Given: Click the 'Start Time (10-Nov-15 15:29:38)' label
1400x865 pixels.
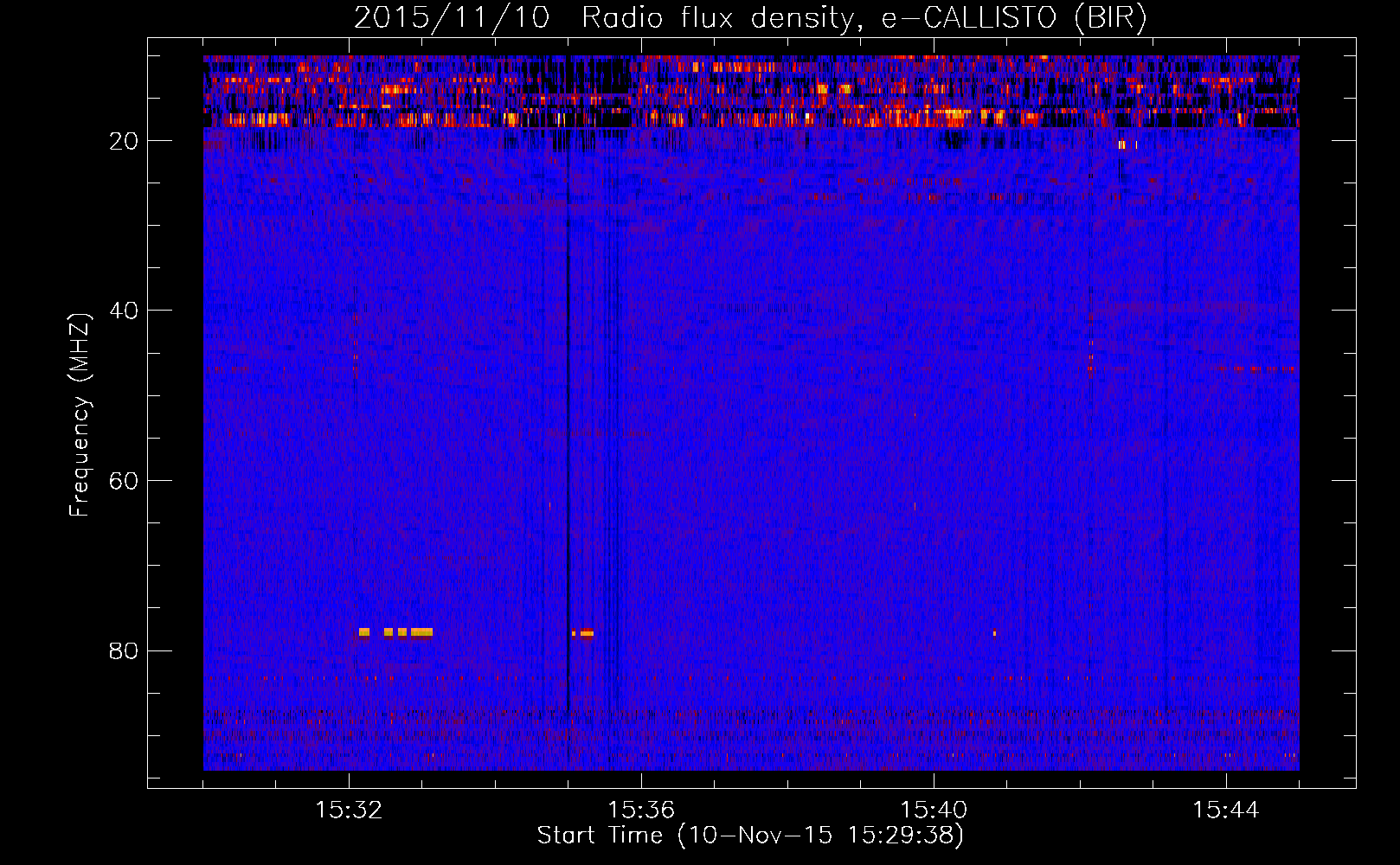Looking at the screenshot, I should pyautogui.click(x=750, y=836).
